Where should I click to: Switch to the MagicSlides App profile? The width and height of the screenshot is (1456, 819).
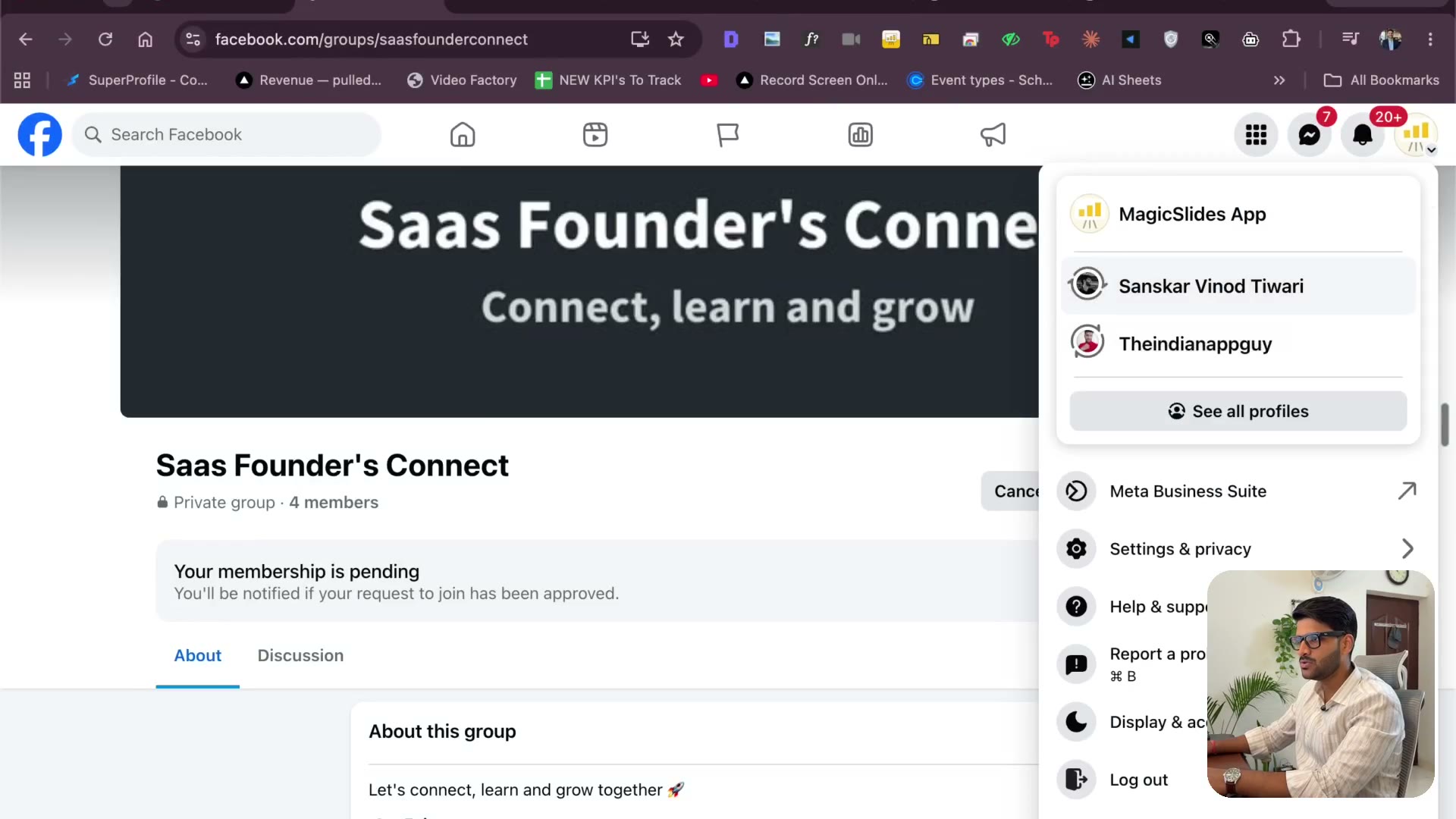1238,215
